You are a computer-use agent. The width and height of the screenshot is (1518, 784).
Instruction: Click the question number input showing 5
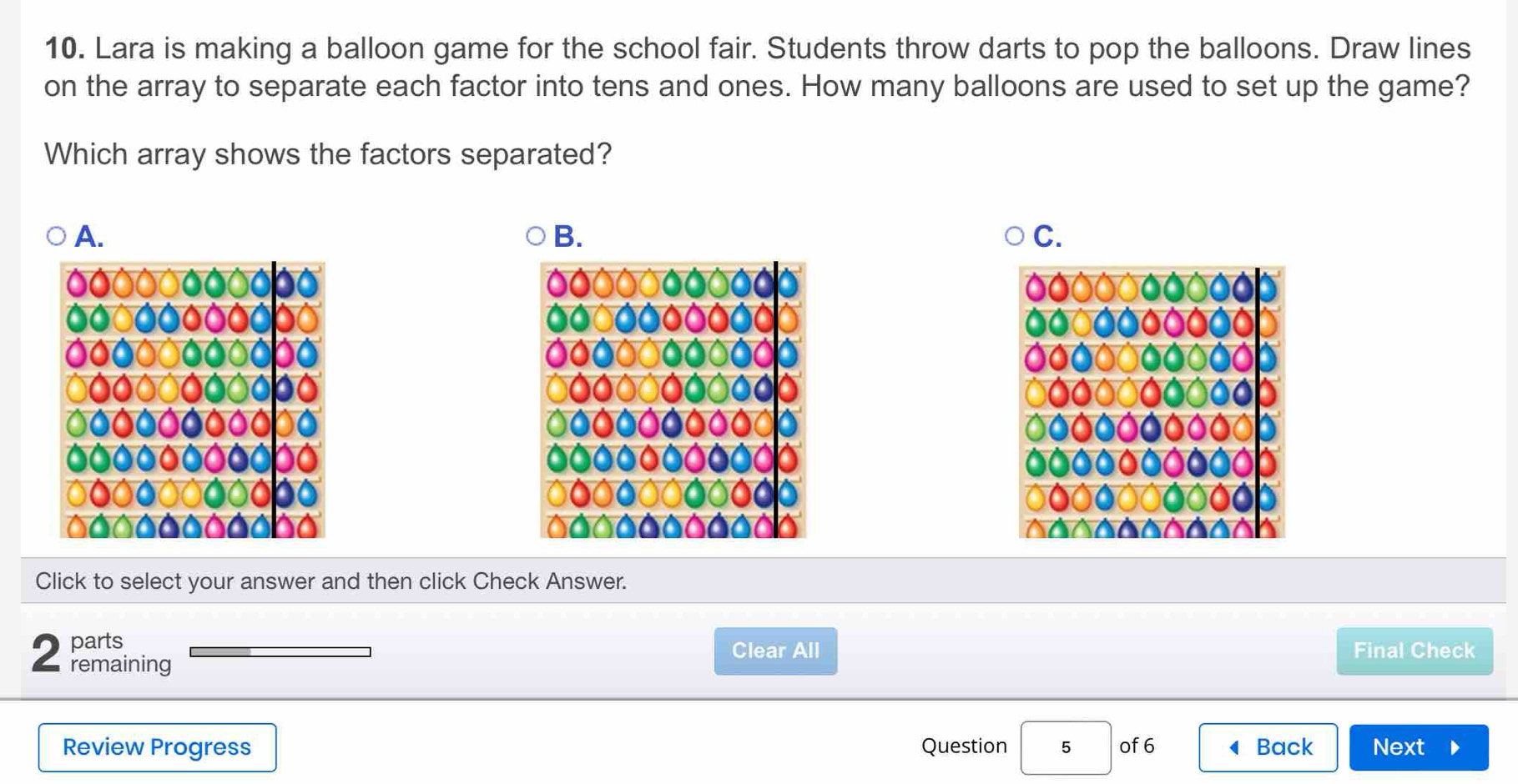(x=1066, y=746)
